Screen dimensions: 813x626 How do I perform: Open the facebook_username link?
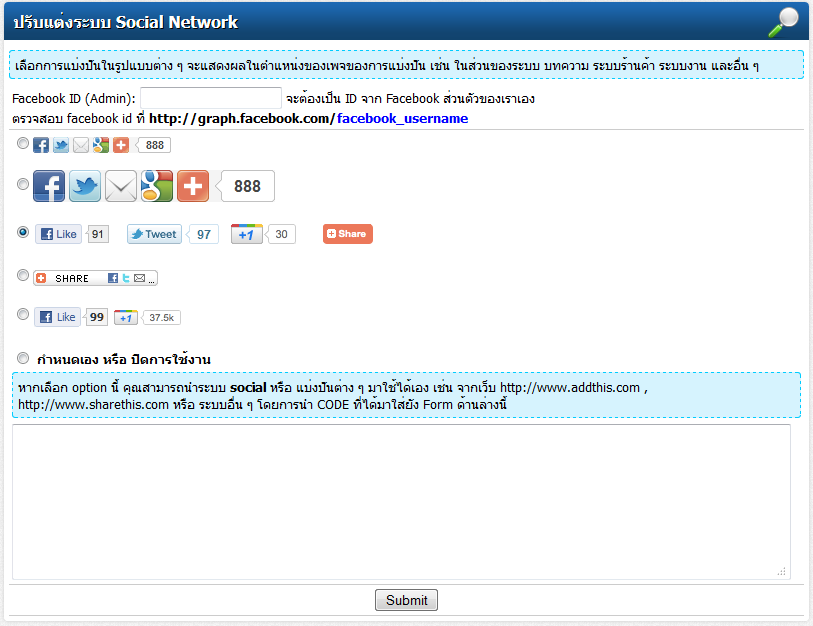(x=402, y=119)
